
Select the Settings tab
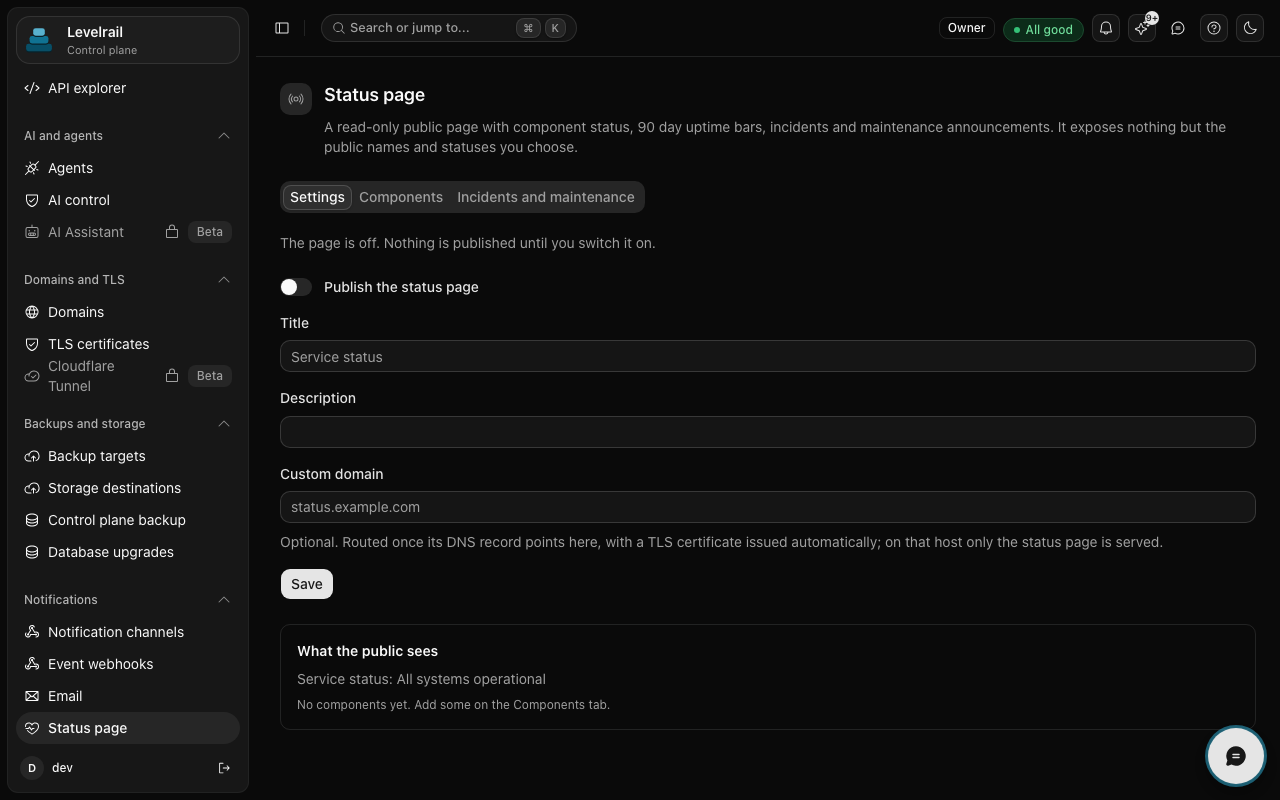(x=317, y=197)
